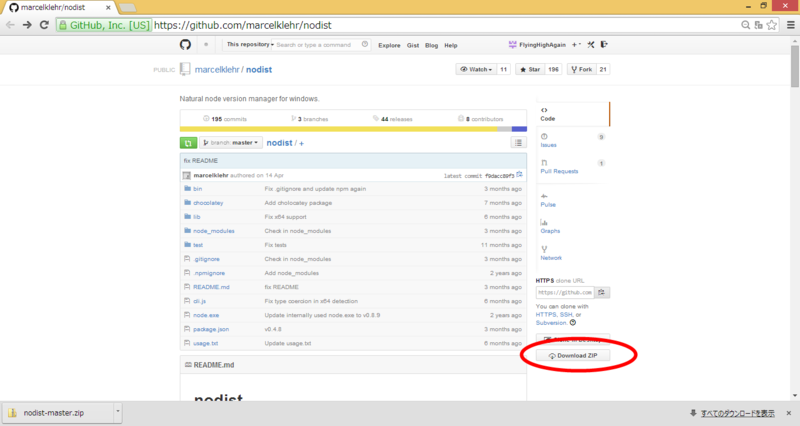View 44 releases
This screenshot has height=426, width=800.
(392, 119)
